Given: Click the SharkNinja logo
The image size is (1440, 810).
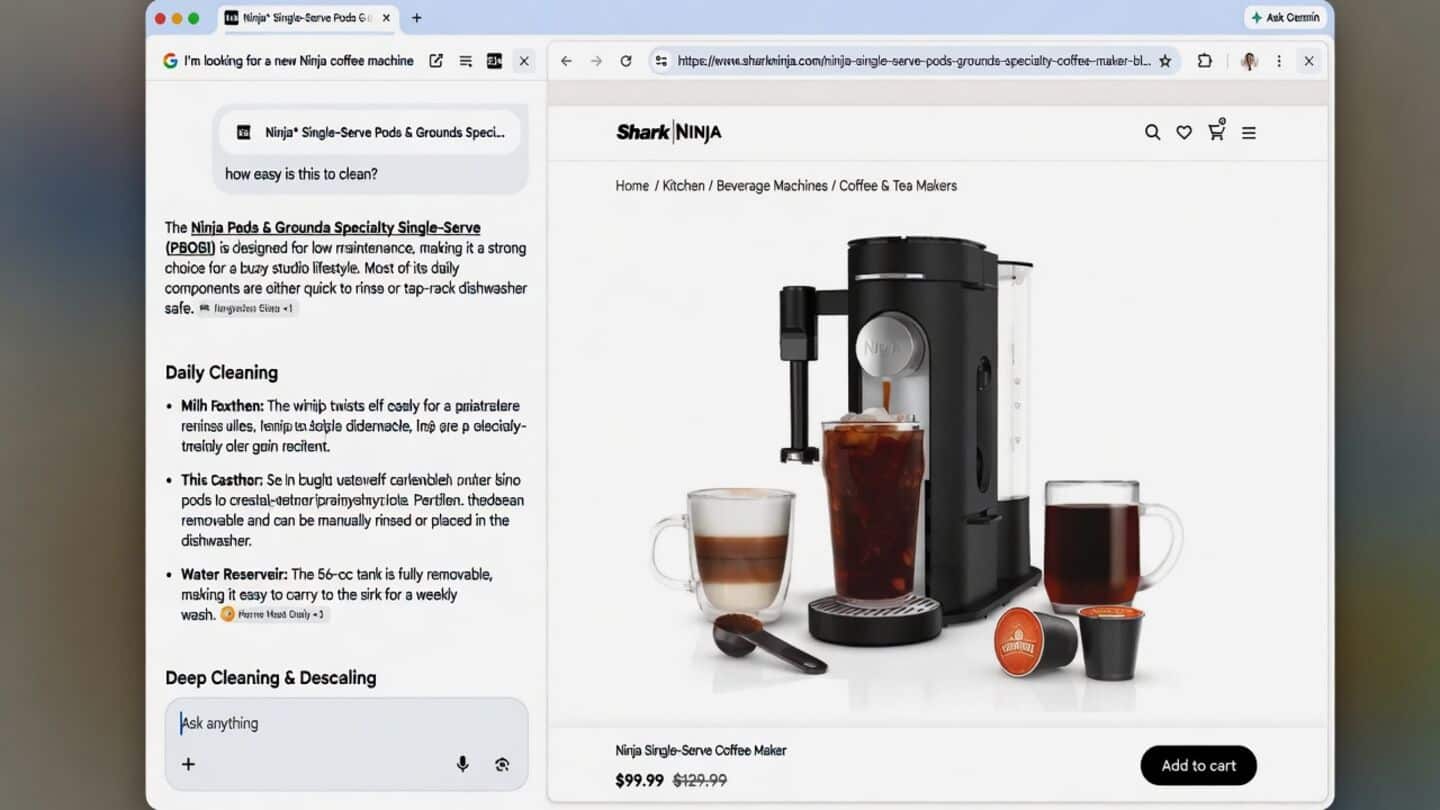Looking at the screenshot, I should pyautogui.click(x=669, y=132).
